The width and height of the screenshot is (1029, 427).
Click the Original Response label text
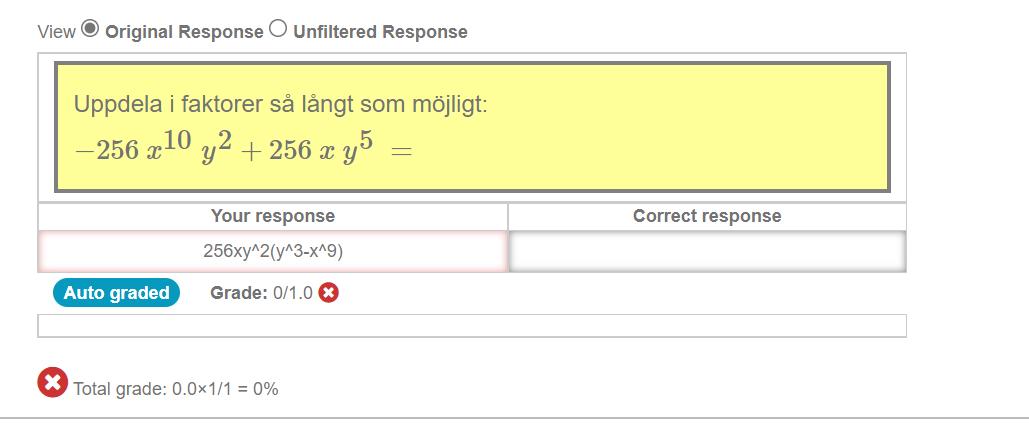click(x=184, y=32)
